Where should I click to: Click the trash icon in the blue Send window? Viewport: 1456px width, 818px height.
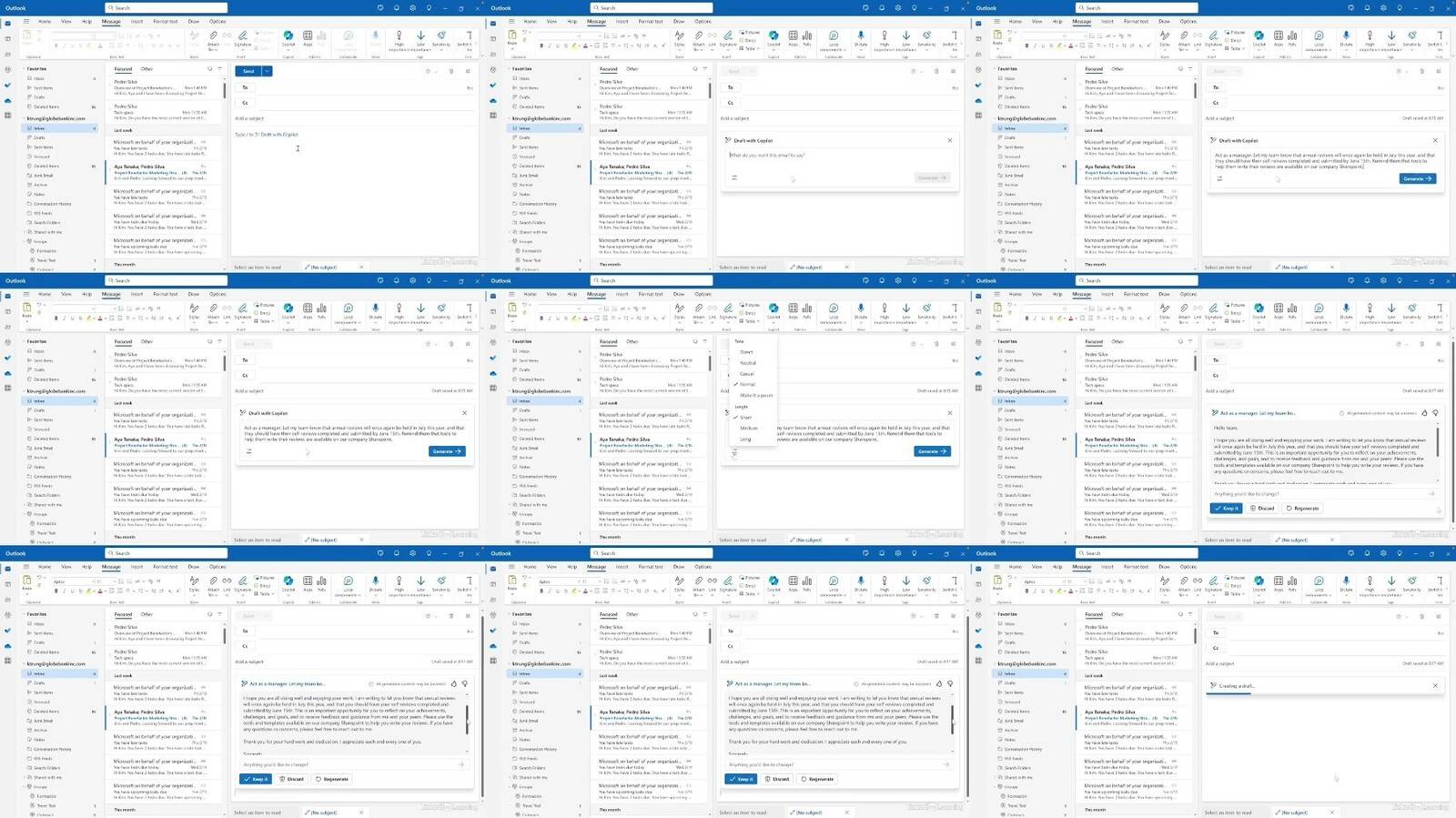(451, 71)
